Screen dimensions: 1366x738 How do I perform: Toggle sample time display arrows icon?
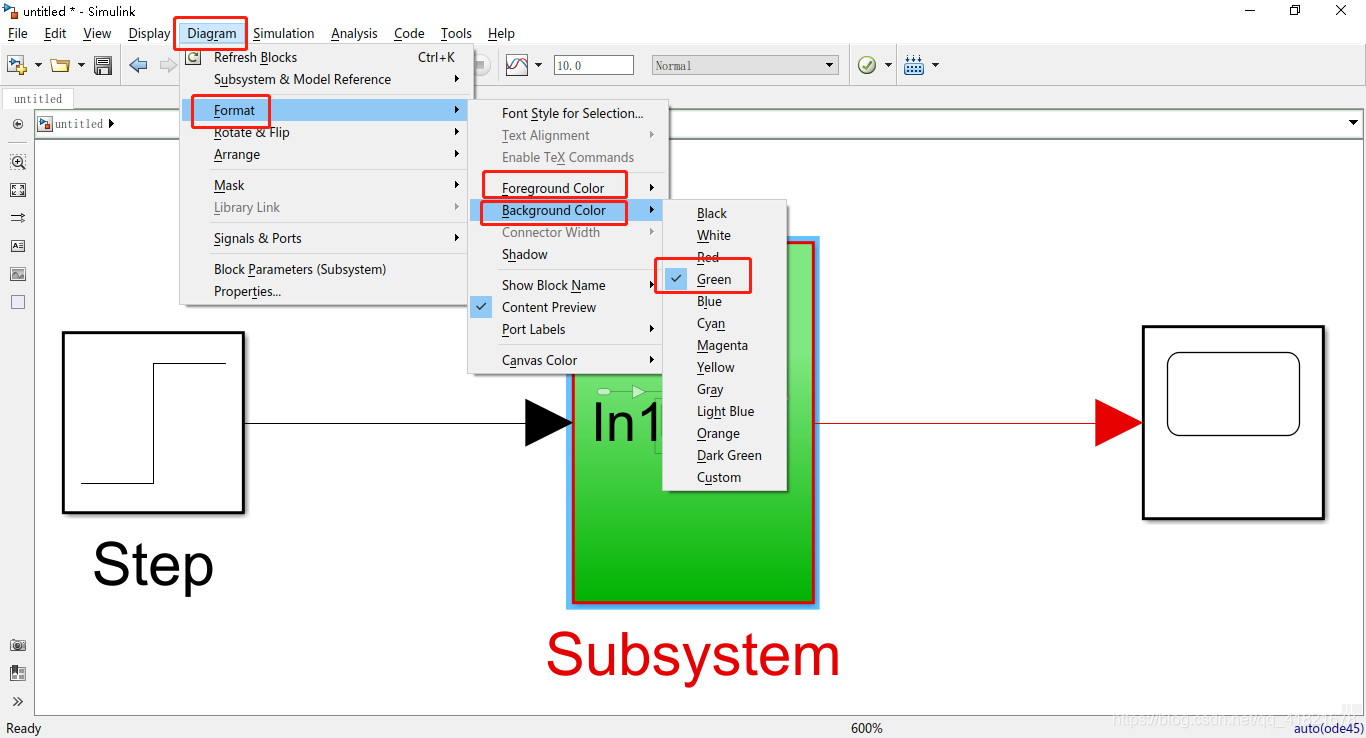coord(18,218)
